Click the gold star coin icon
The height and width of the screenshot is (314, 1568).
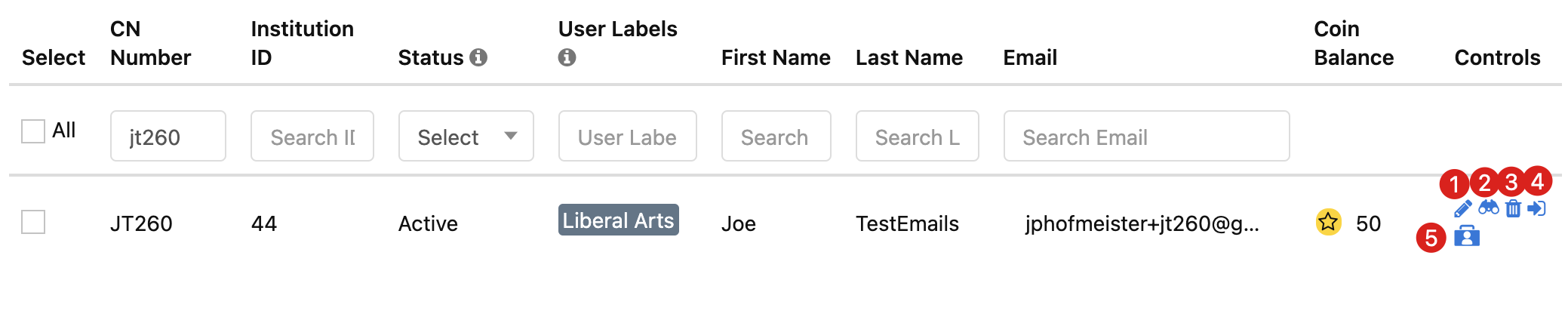pyautogui.click(x=1328, y=222)
